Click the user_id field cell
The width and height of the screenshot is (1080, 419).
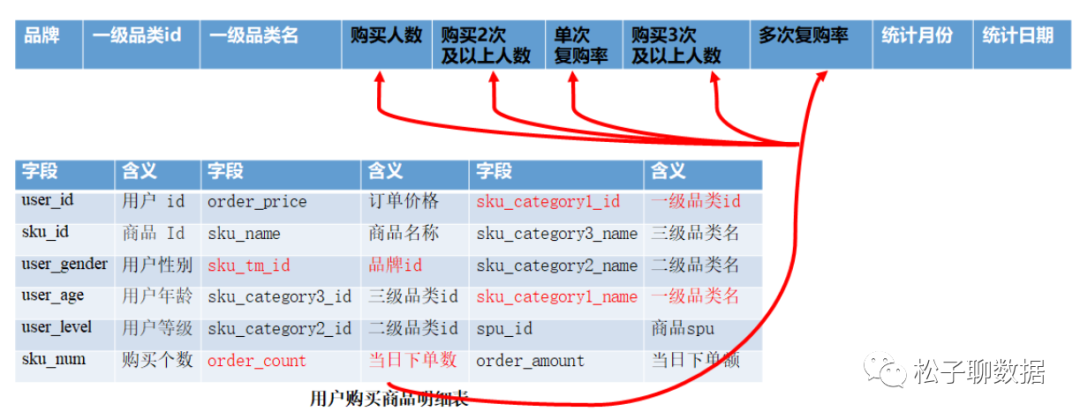tap(65, 207)
